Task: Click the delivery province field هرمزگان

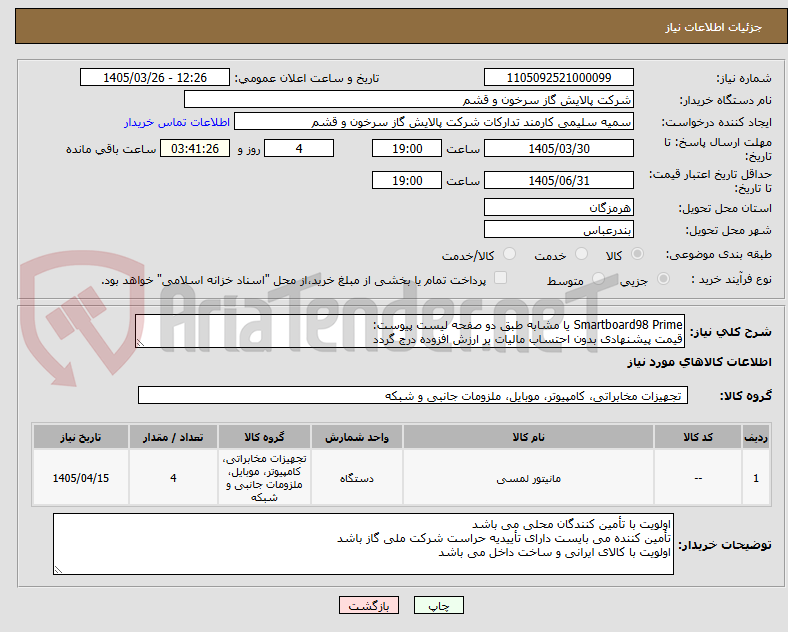Action: [559, 207]
